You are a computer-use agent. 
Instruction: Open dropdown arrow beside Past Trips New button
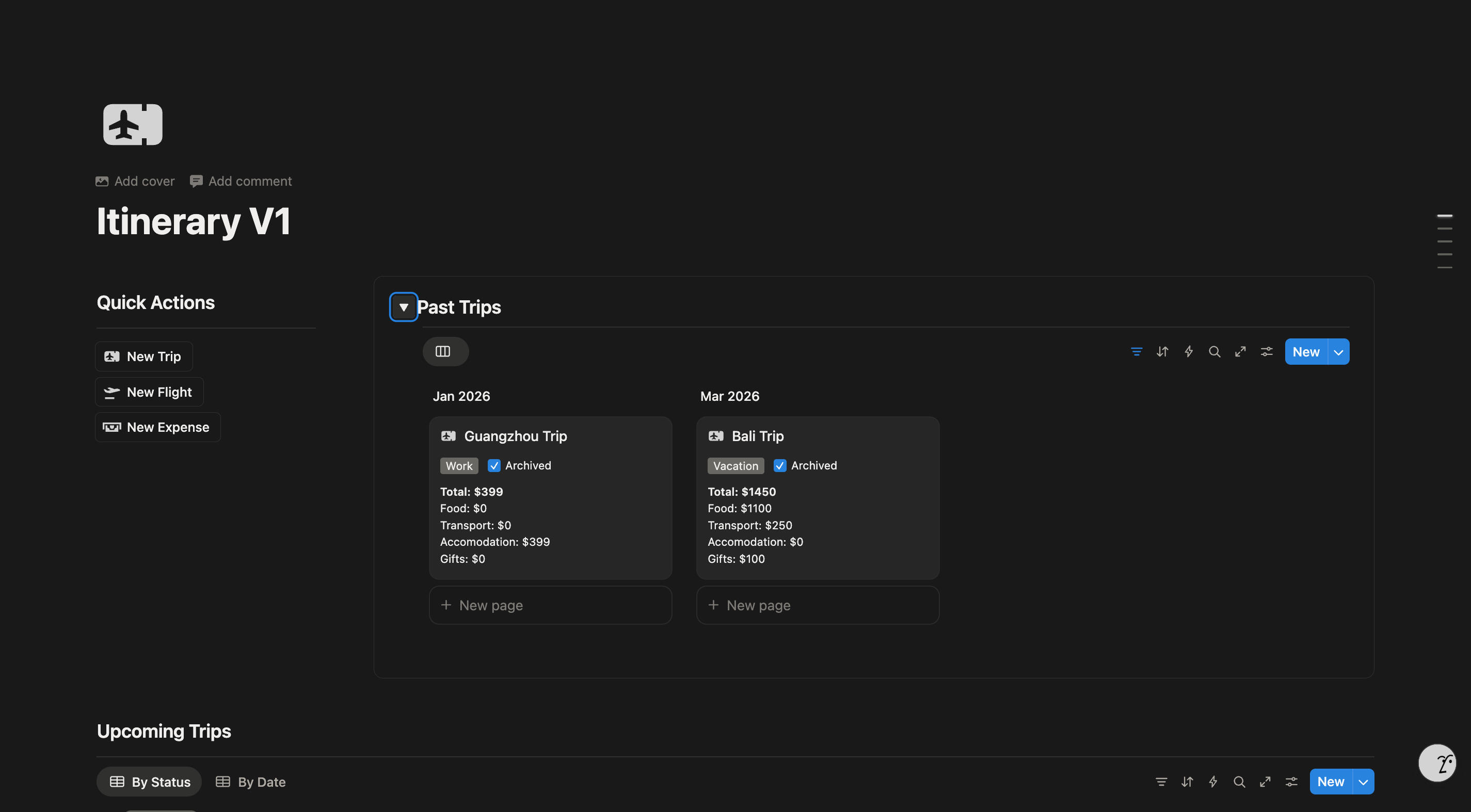click(x=1338, y=351)
